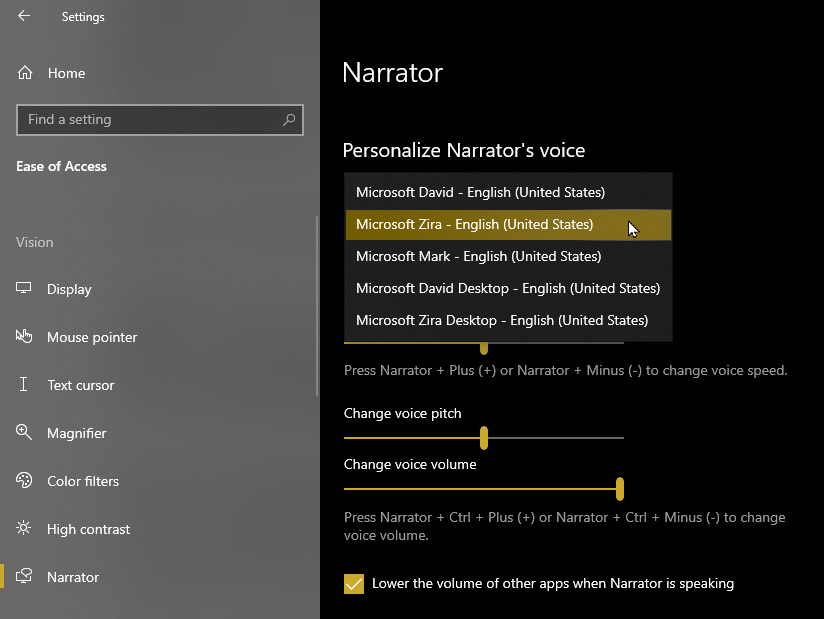Click the voice speed slider handle
The height and width of the screenshot is (619, 824).
pos(483,348)
